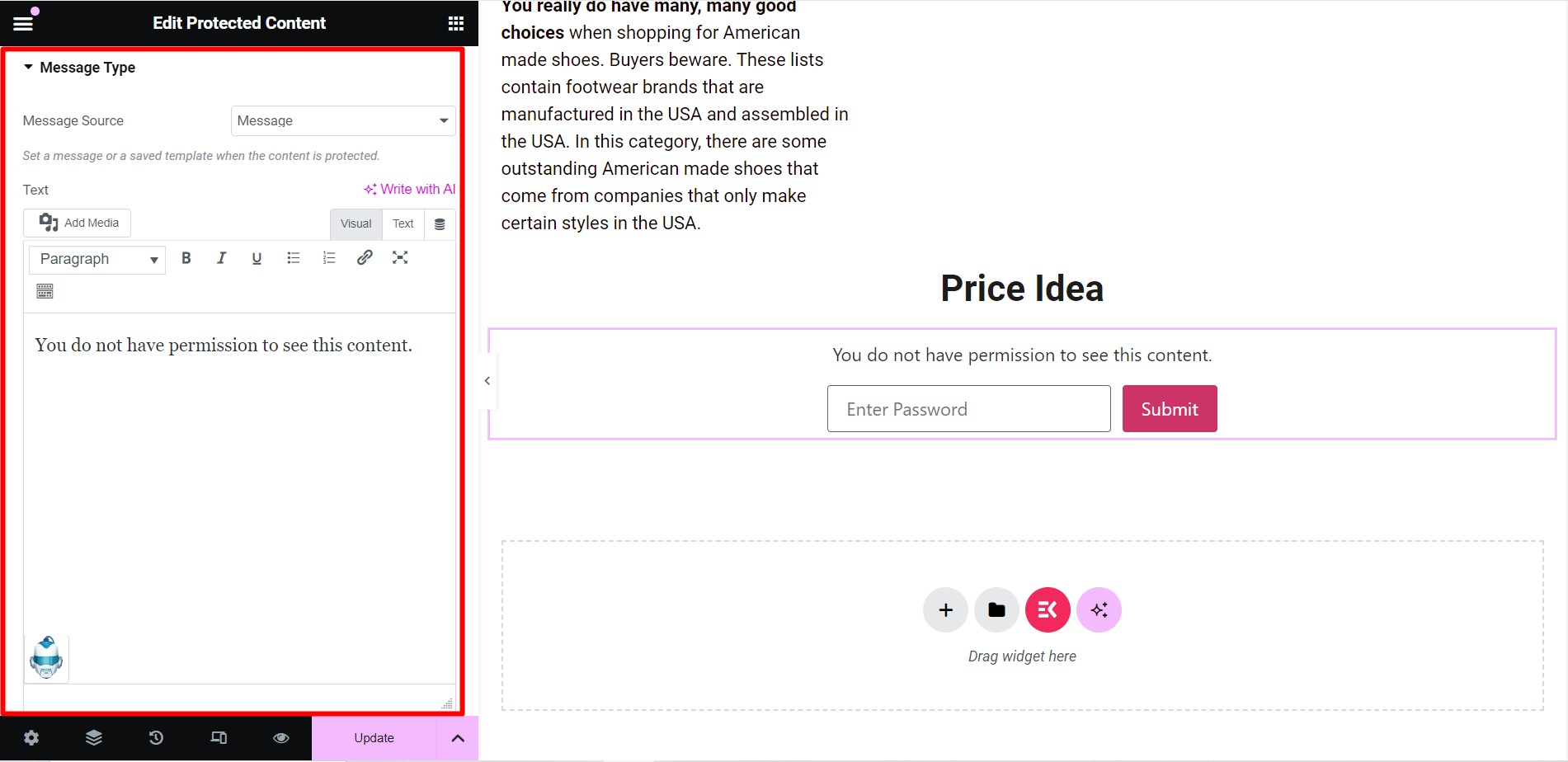
Task: Insert a numbered list
Action: pos(329,258)
